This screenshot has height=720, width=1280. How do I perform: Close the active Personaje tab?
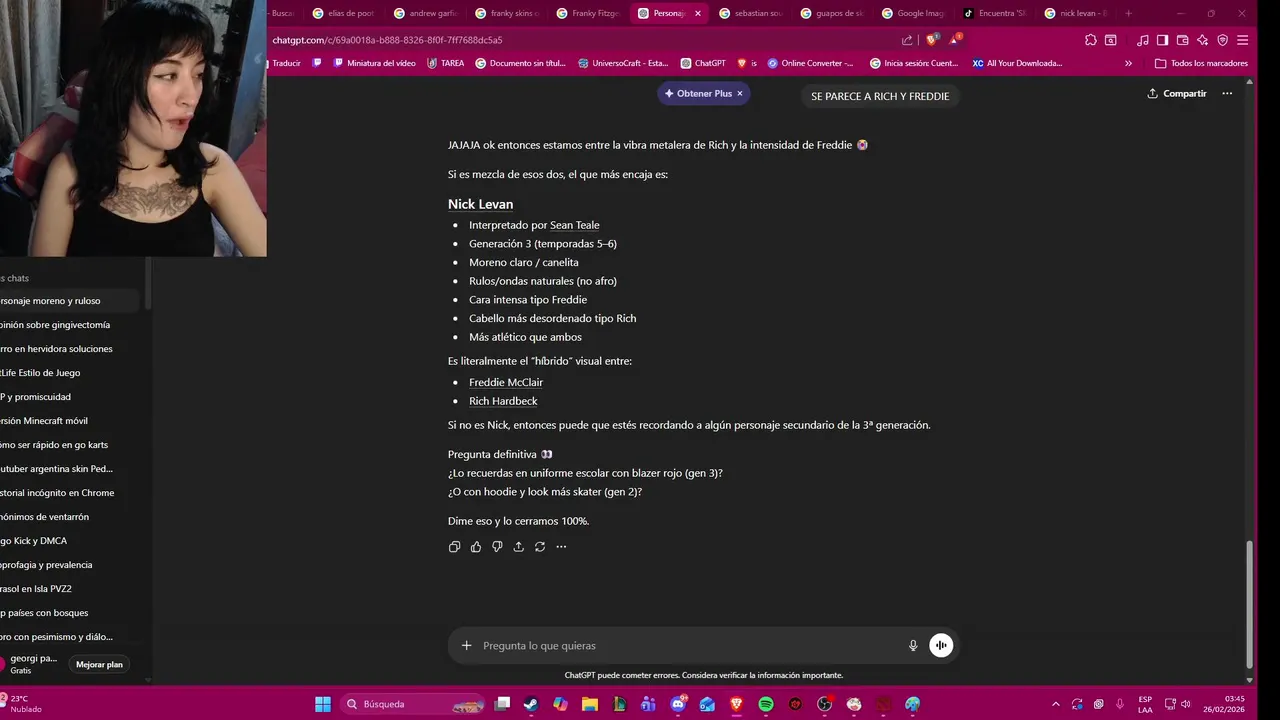click(697, 13)
